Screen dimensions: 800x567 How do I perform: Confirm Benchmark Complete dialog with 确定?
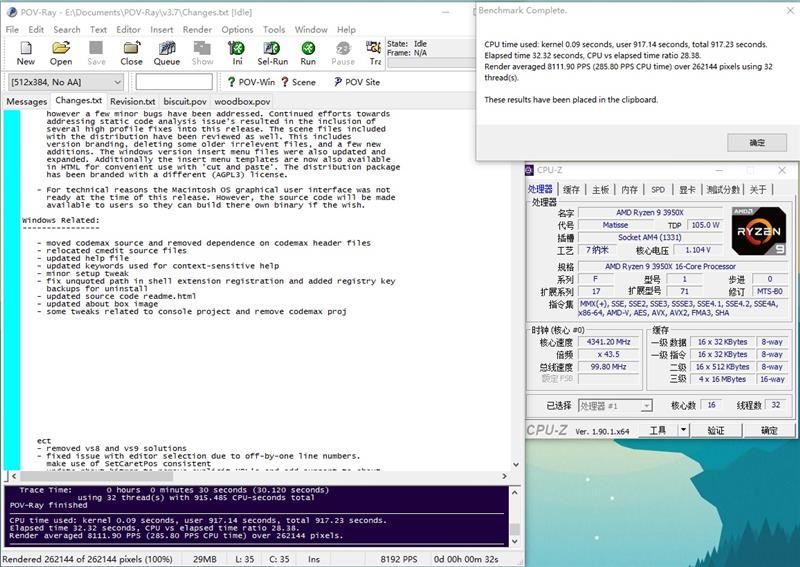(757, 142)
